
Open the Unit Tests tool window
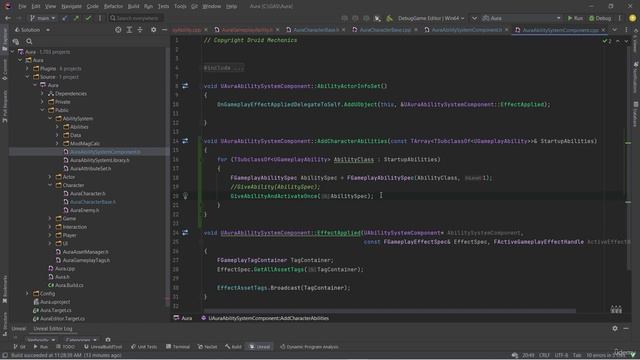(144, 347)
